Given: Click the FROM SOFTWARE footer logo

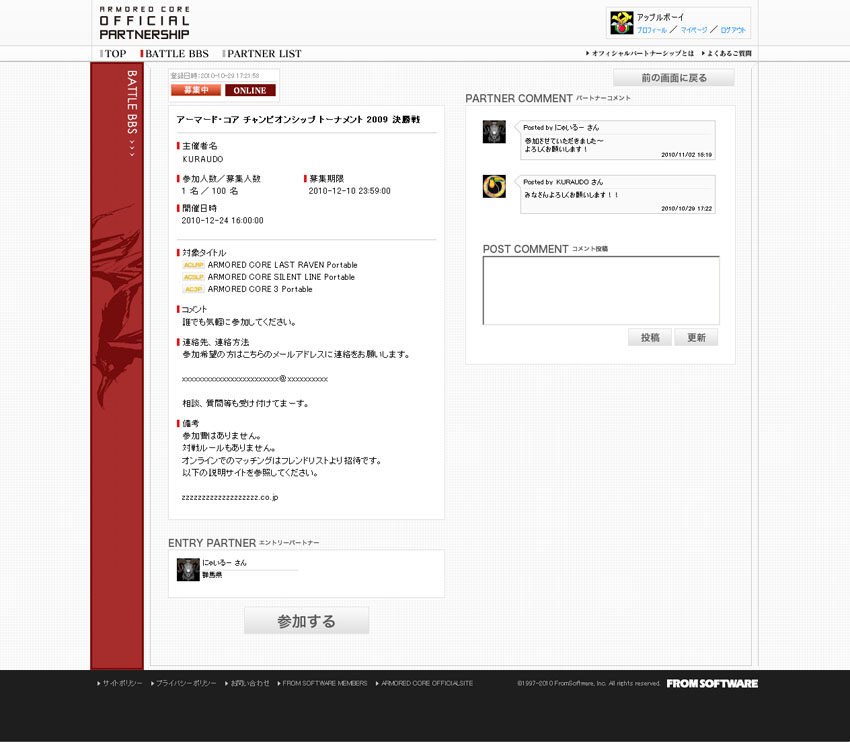Looking at the screenshot, I should (x=712, y=683).
